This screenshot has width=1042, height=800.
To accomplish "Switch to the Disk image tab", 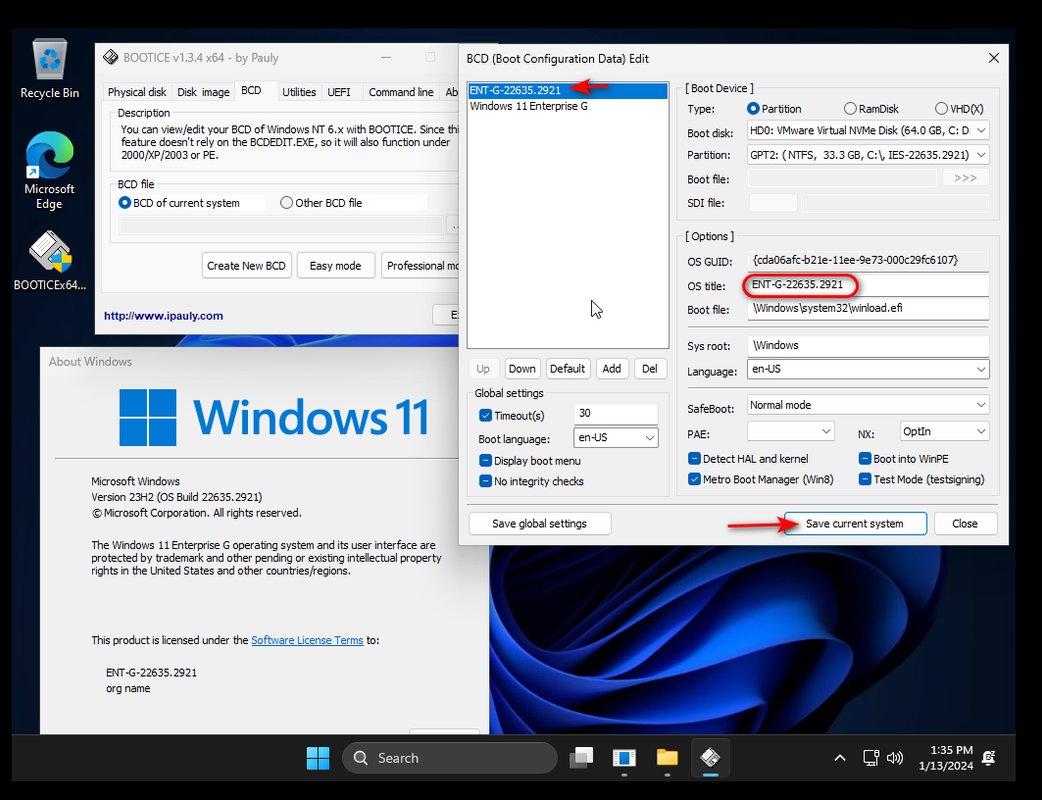I will click(x=203, y=92).
